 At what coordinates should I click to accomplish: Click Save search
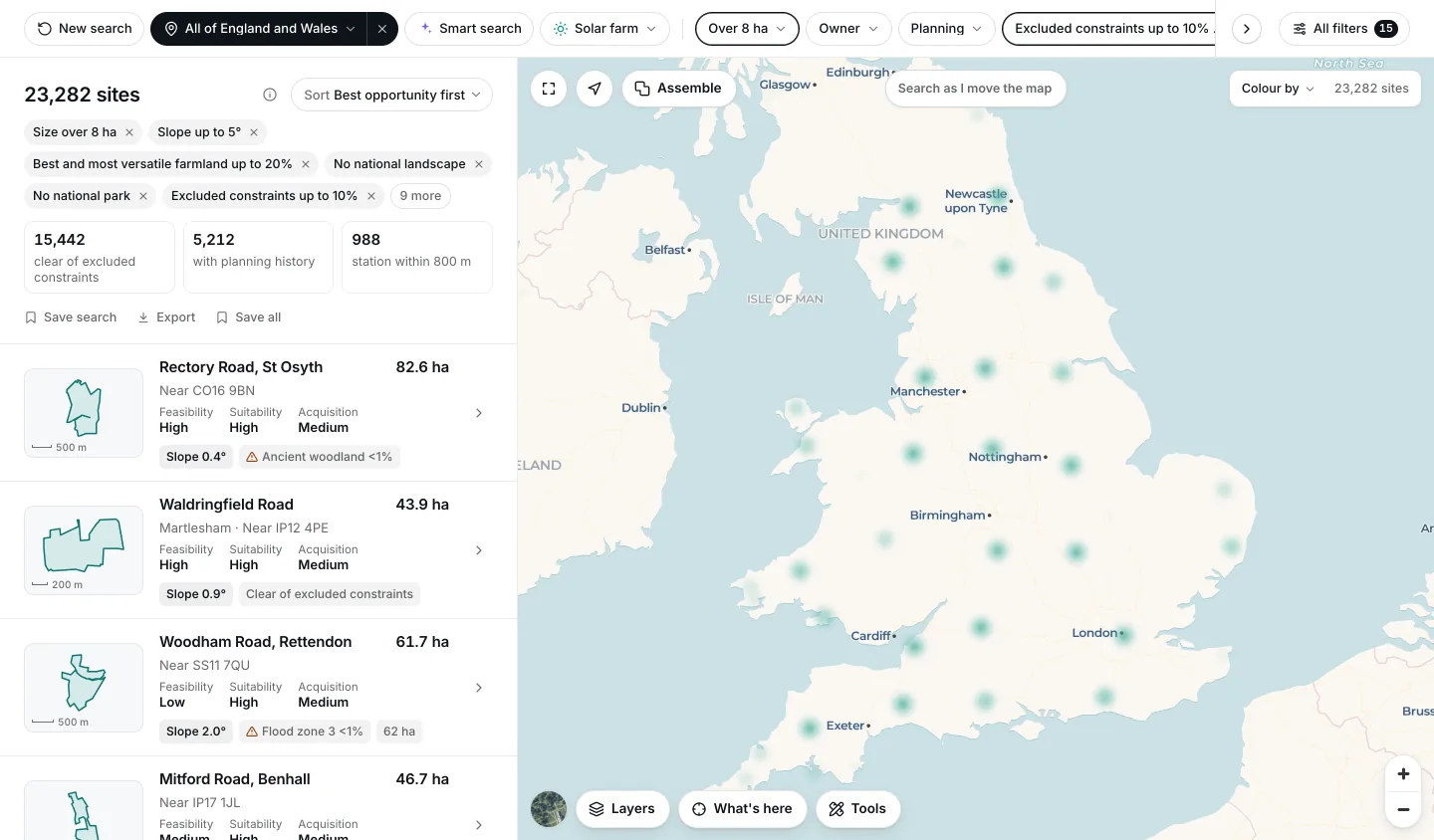(71, 317)
